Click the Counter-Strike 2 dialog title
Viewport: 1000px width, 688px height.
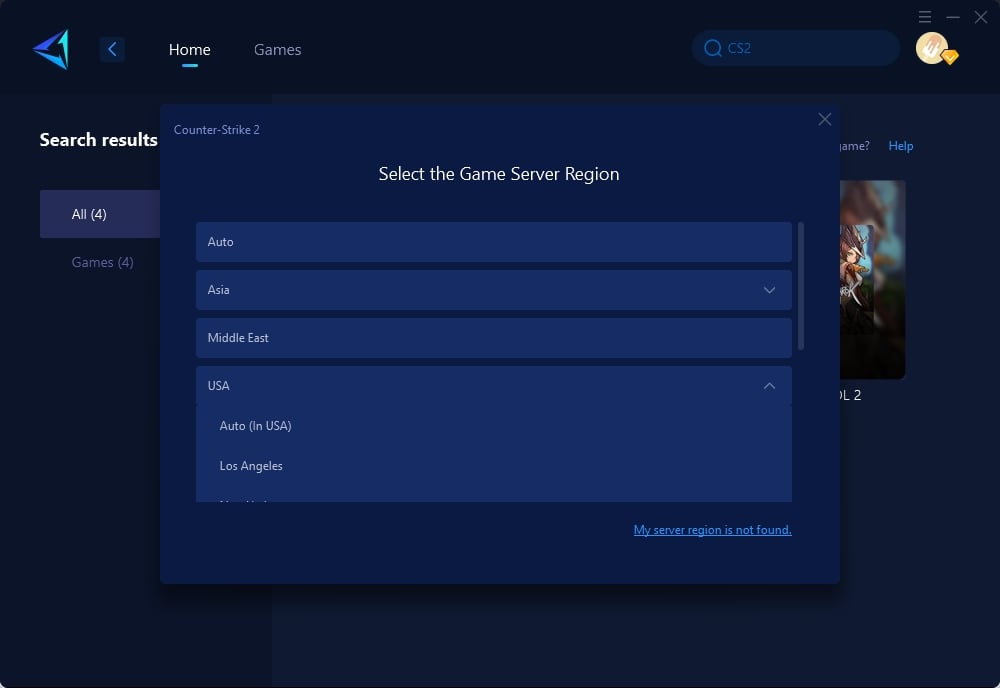217,130
